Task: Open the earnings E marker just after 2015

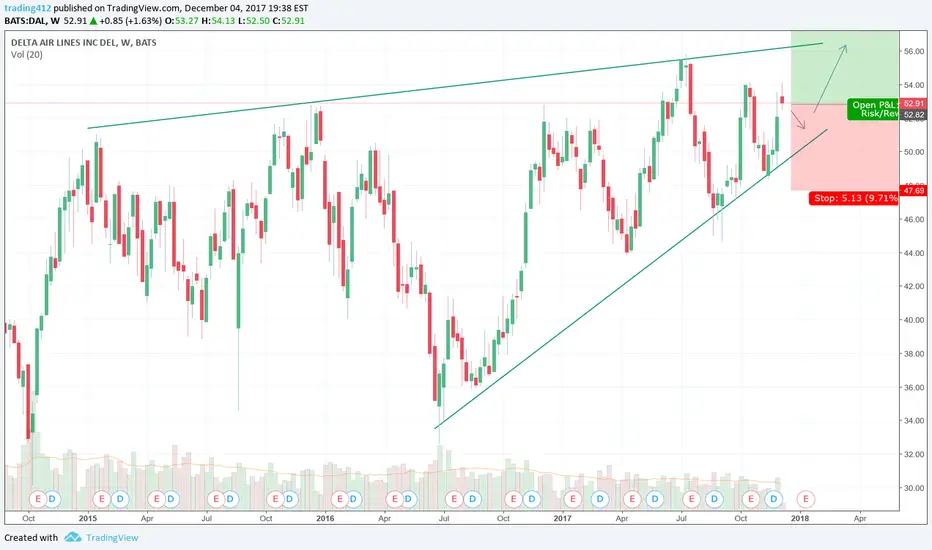Action: pos(102,499)
